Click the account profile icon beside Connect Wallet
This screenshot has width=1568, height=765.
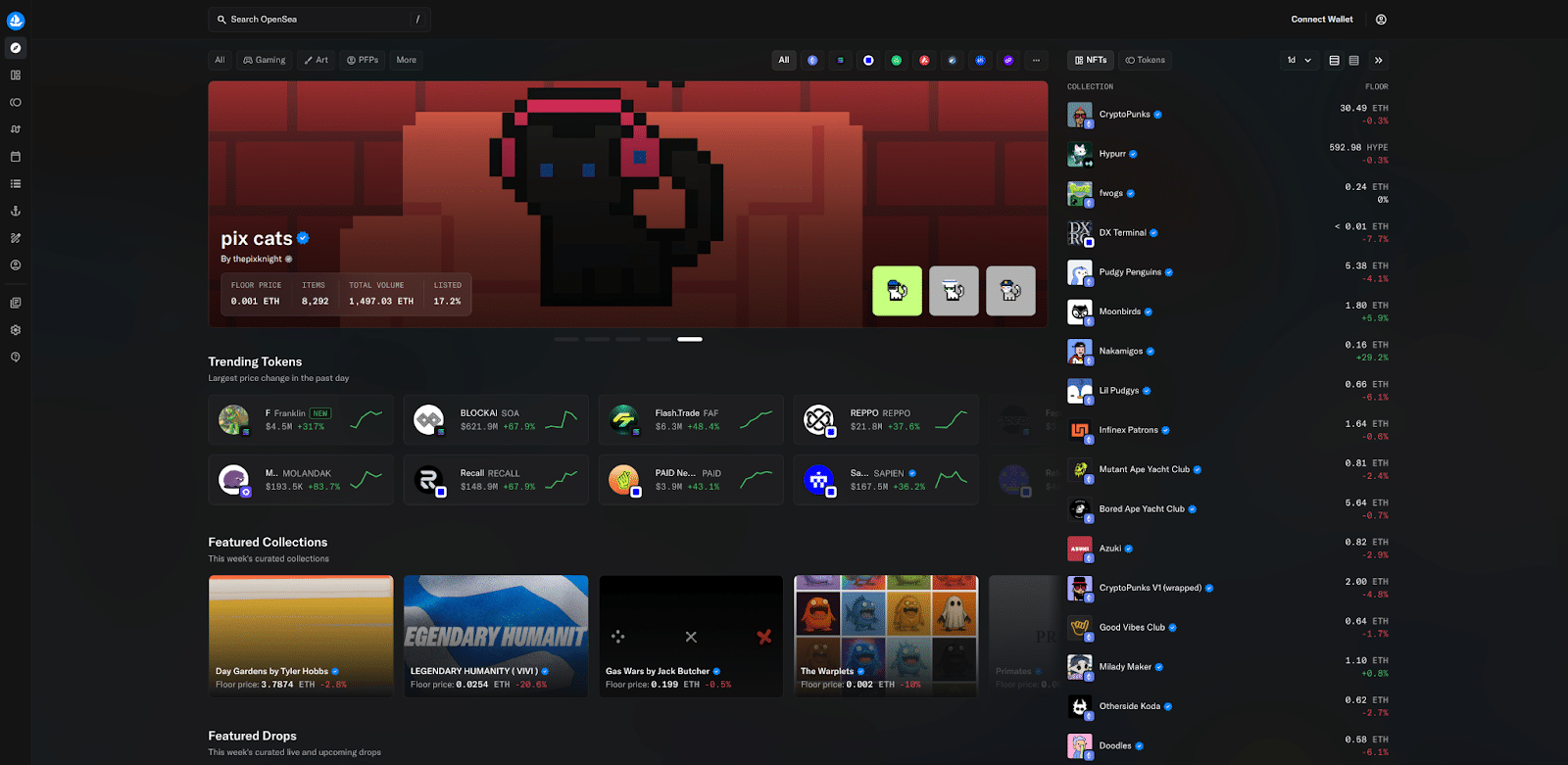(1381, 20)
